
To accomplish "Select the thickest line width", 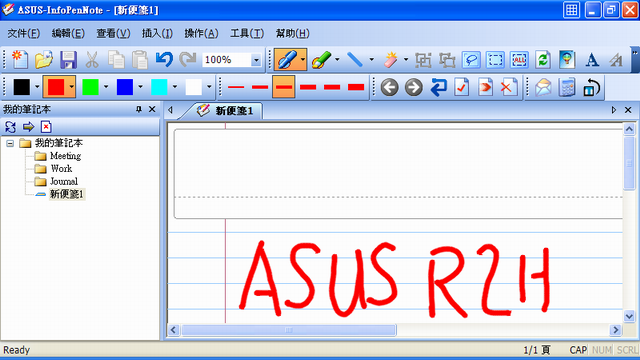I will pos(356,87).
